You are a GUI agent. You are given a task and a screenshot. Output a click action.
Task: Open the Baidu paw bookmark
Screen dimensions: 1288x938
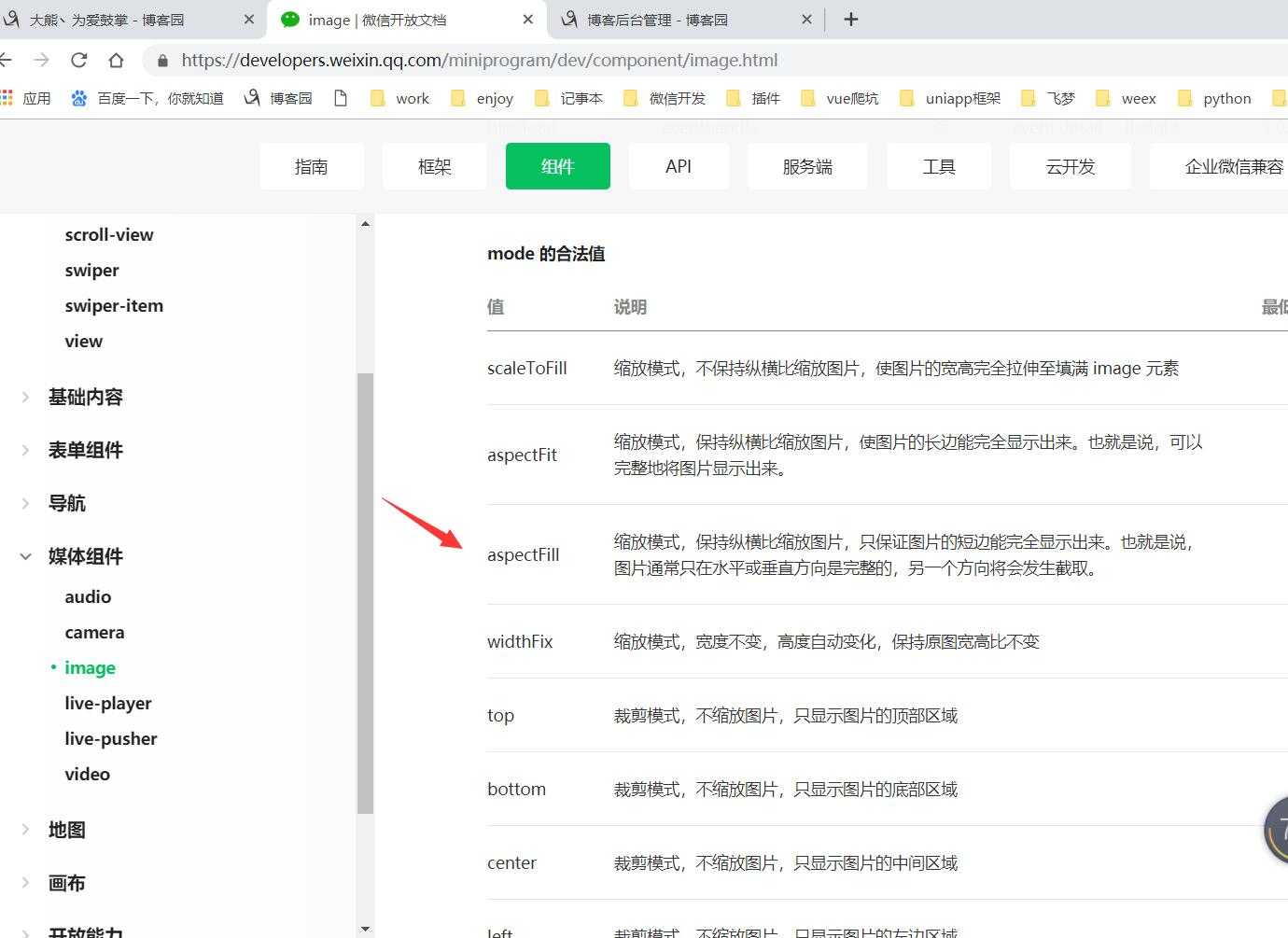pyautogui.click(x=147, y=98)
